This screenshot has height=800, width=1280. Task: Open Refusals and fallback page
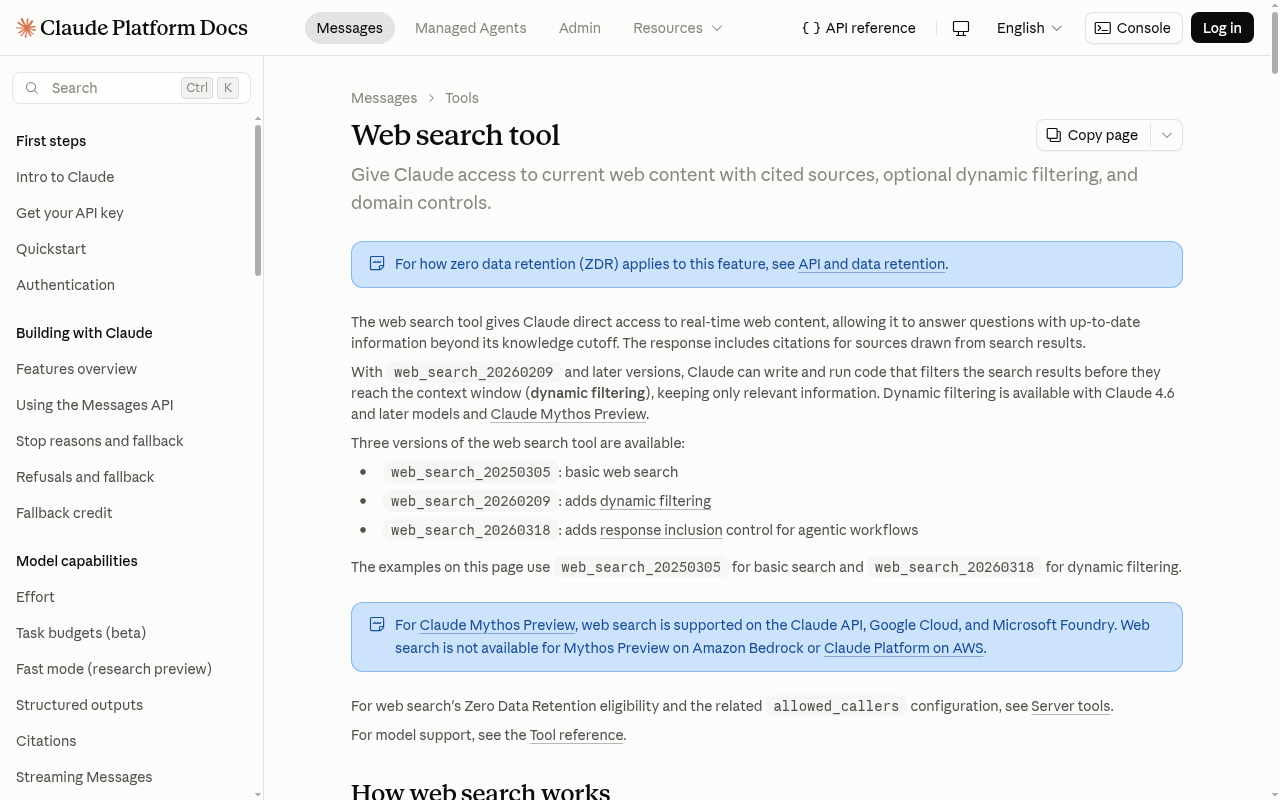pyautogui.click(x=85, y=477)
